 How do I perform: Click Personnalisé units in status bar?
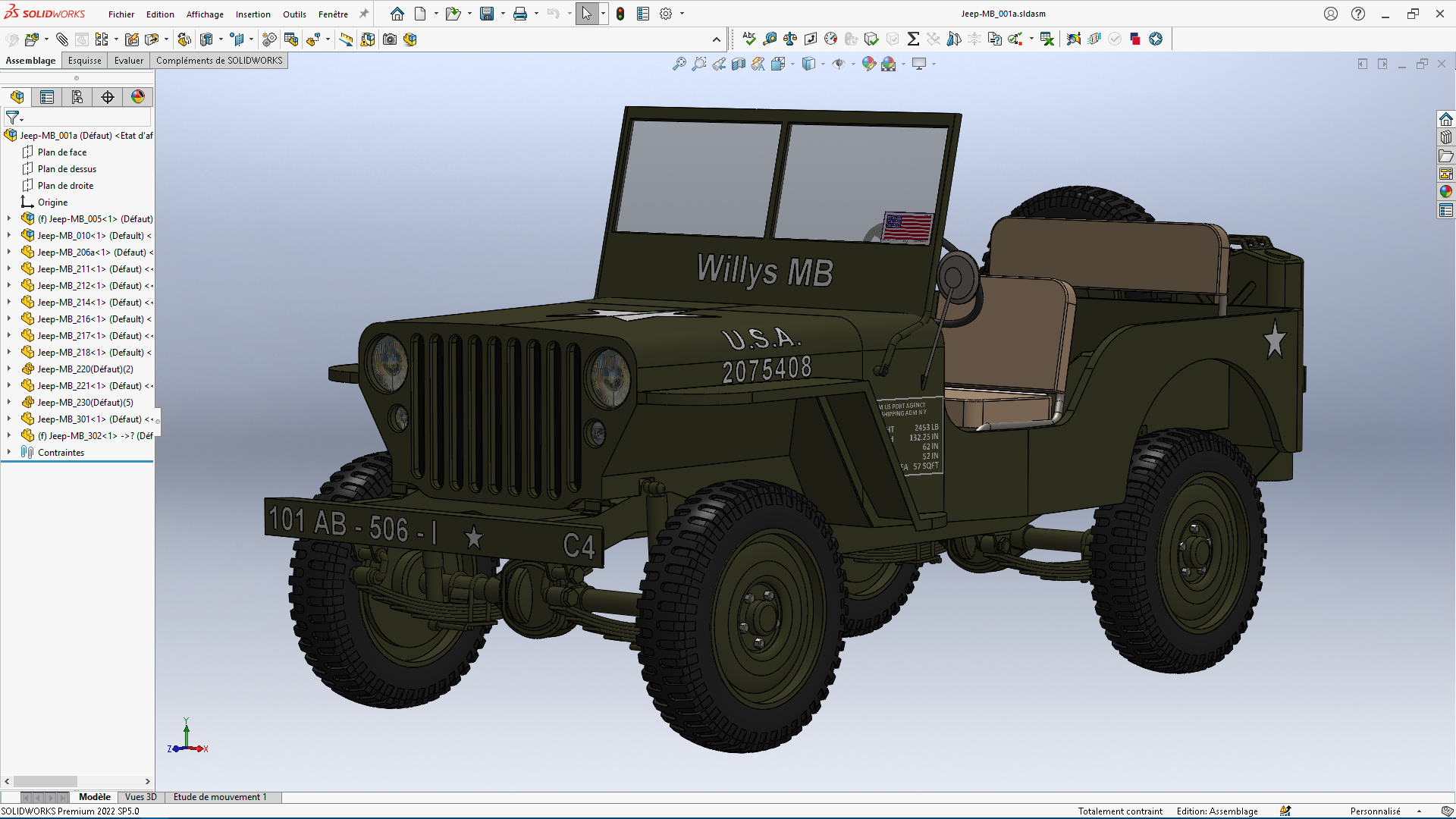[x=1375, y=811]
